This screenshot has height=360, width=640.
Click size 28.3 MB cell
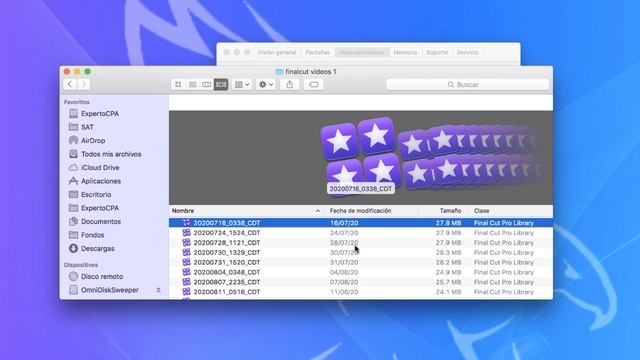point(448,253)
